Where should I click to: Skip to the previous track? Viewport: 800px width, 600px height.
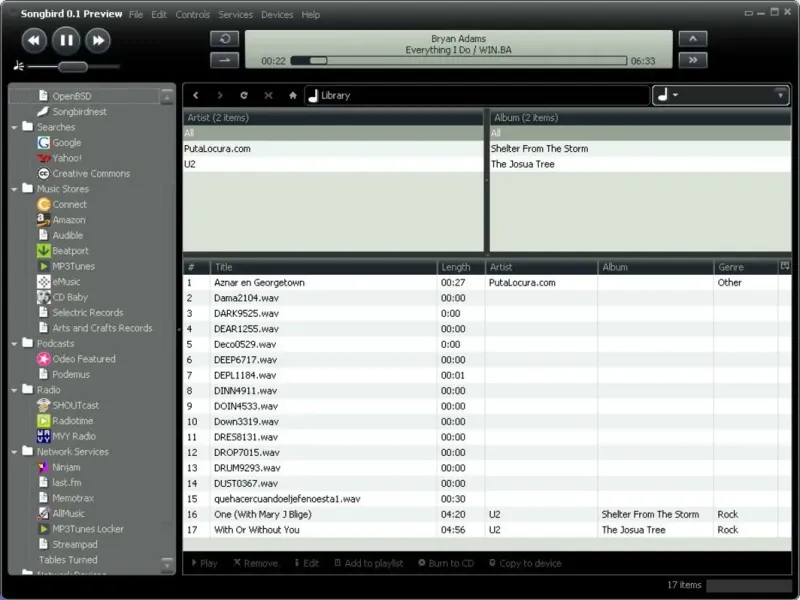34,41
